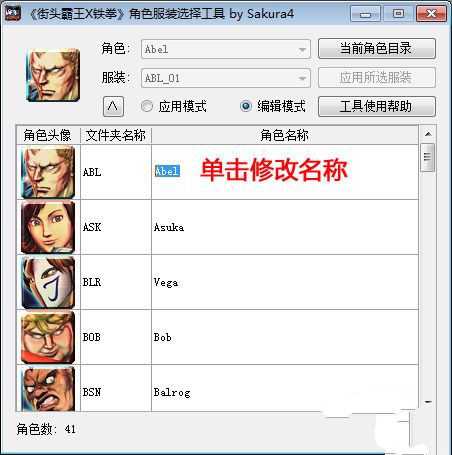Click the 文件夹名称 column header
Image resolution: width=452 pixels, height=455 pixels.
click(x=116, y=135)
